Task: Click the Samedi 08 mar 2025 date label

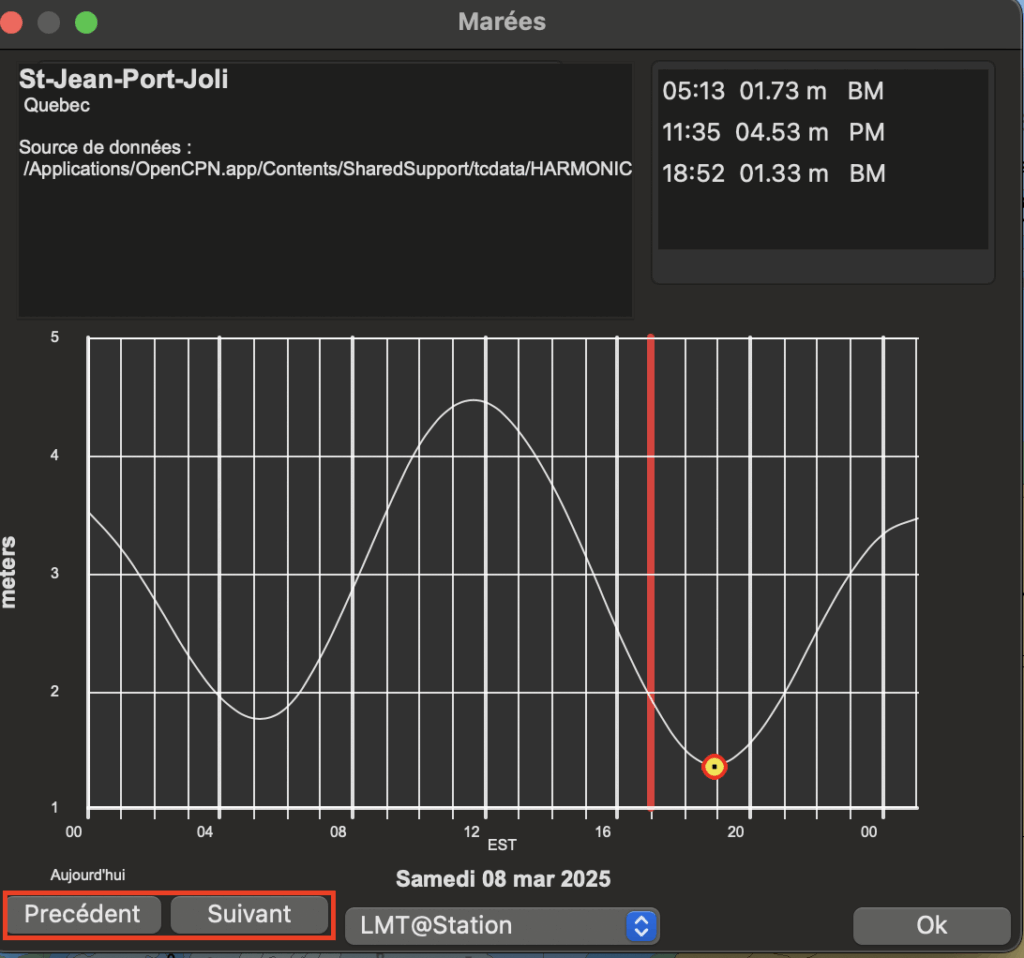Action: (502, 879)
